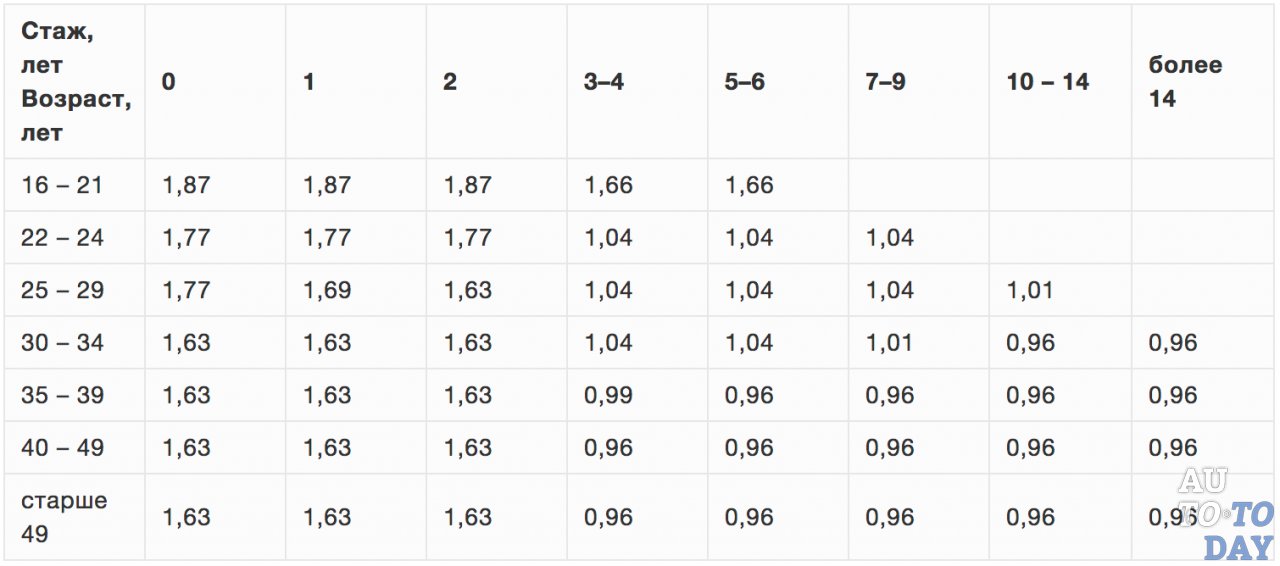Click 1,87 under the 0 column
This screenshot has width=1280, height=566.
(186, 185)
